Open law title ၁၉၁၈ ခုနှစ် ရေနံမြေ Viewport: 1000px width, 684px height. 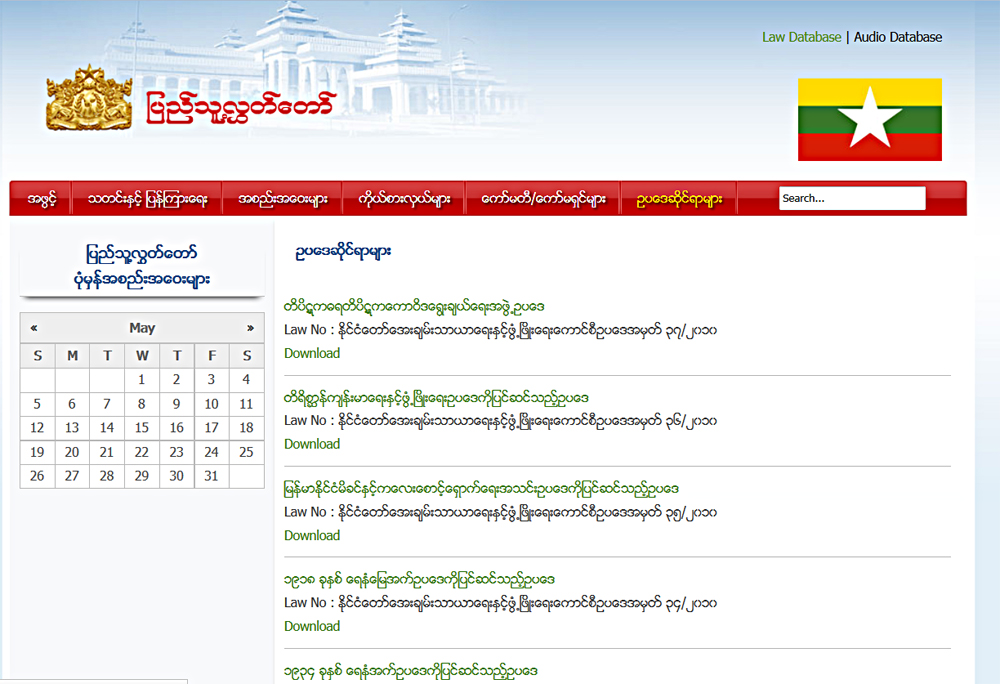pos(419,579)
